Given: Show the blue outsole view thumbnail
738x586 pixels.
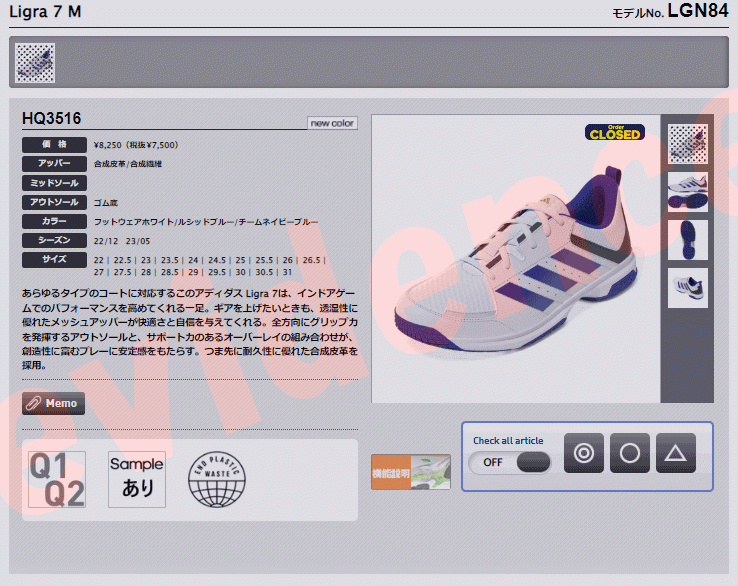Looking at the screenshot, I should 688,240.
